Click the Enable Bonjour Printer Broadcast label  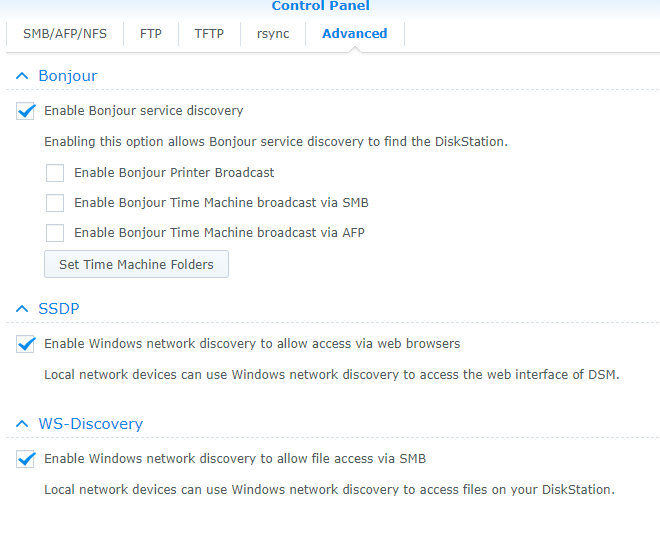tap(174, 173)
